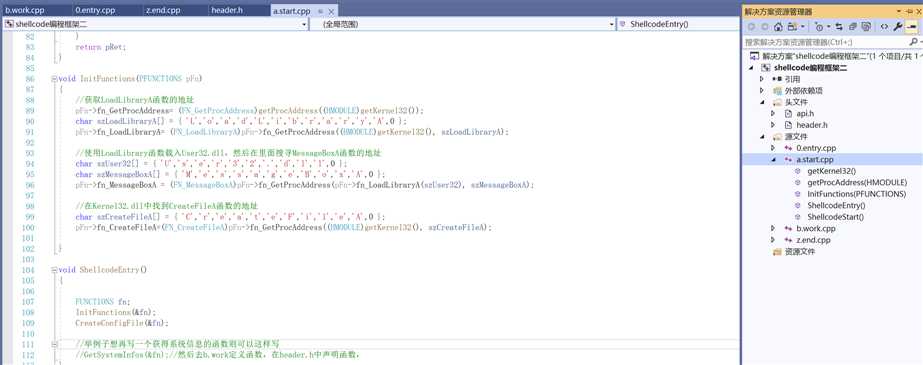Click line number 100 in the gutter
The width and height of the screenshot is (923, 365).
pyautogui.click(x=28, y=227)
